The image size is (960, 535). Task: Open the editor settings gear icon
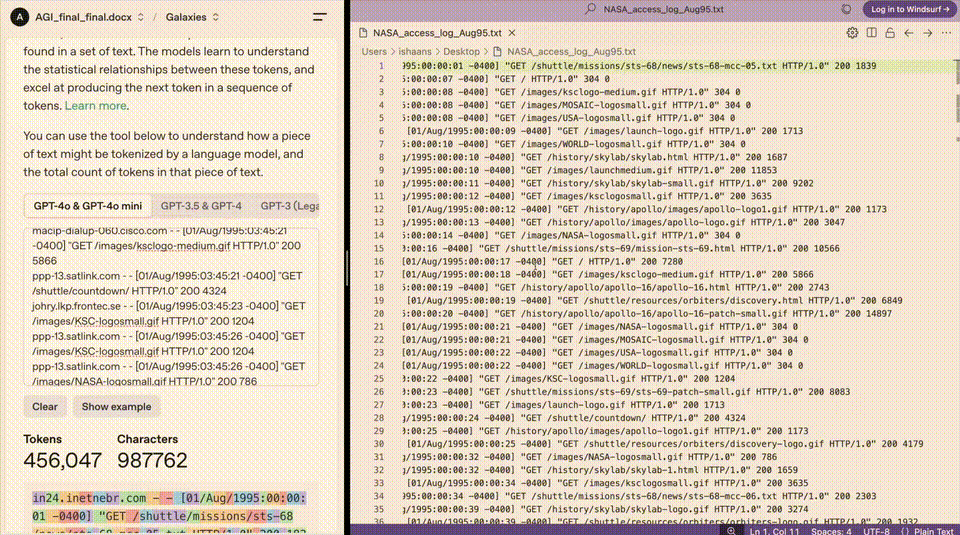pyautogui.click(x=852, y=33)
